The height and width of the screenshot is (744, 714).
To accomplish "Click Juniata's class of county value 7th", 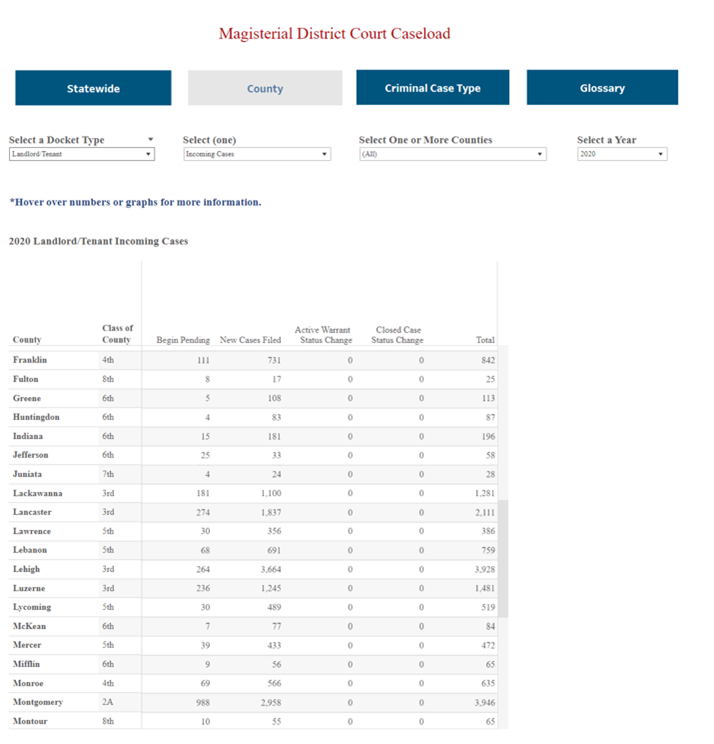I will pos(108,474).
